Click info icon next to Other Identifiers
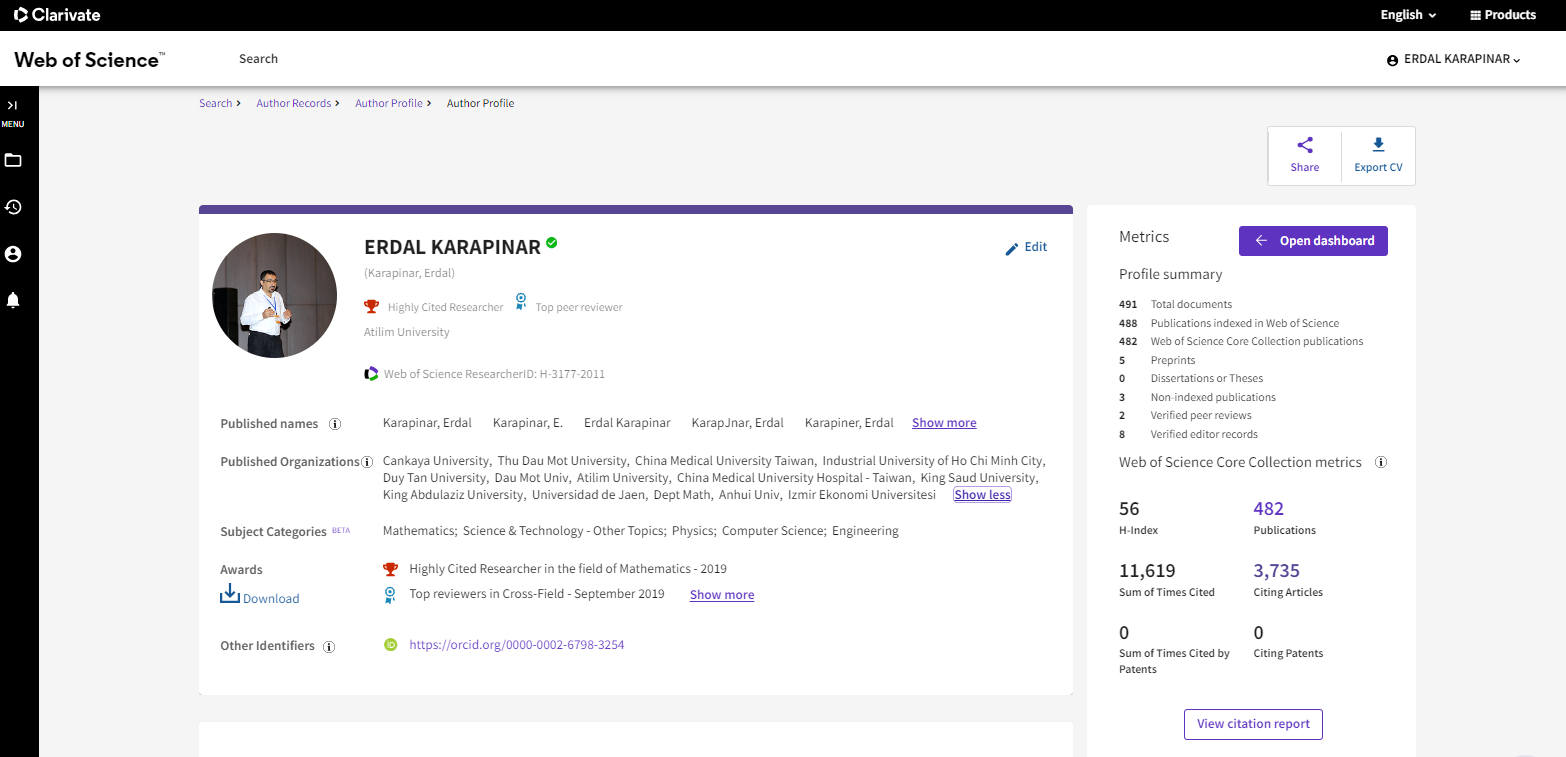The width and height of the screenshot is (1566, 757). tap(329, 647)
